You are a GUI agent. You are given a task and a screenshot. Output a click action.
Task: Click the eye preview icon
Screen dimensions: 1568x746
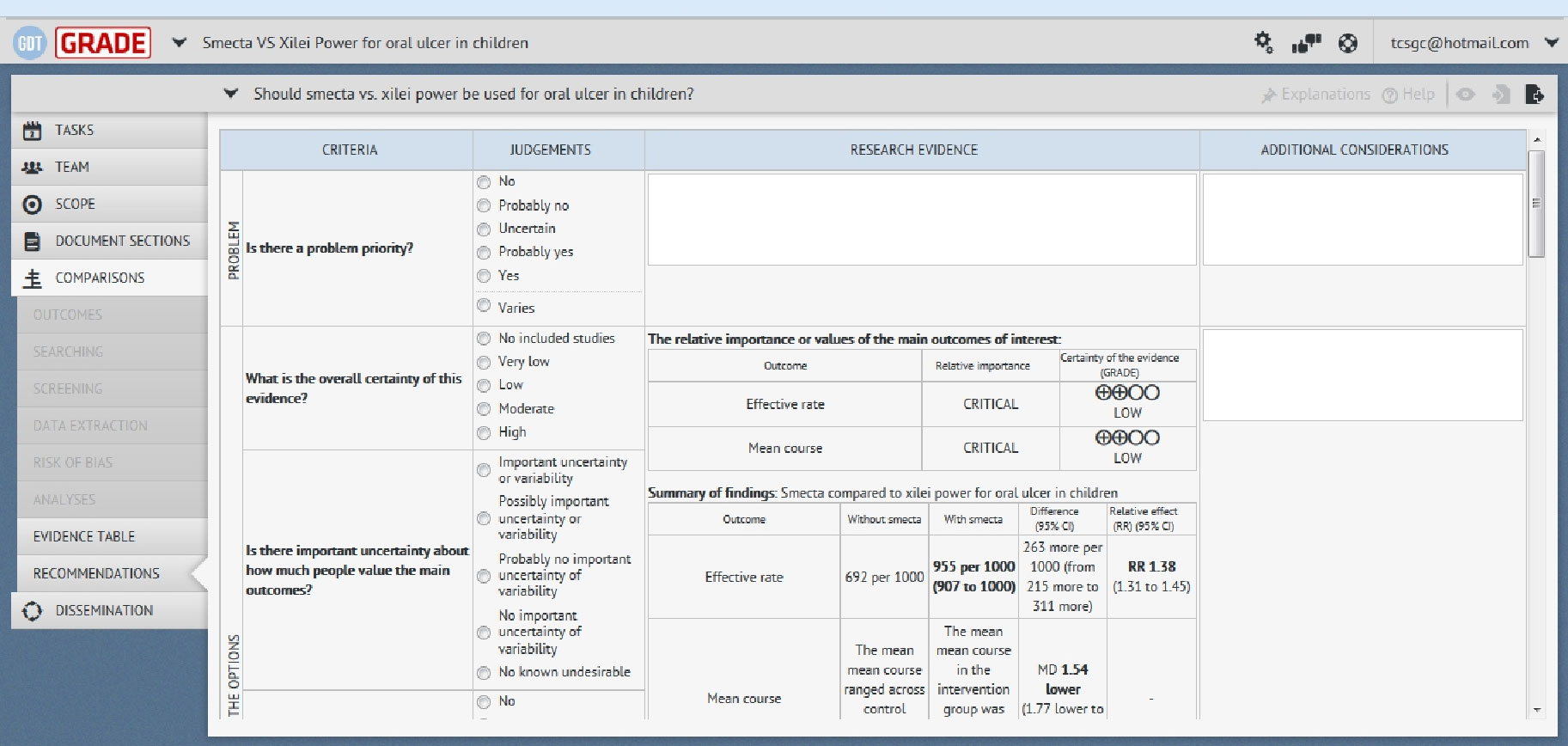(1466, 95)
